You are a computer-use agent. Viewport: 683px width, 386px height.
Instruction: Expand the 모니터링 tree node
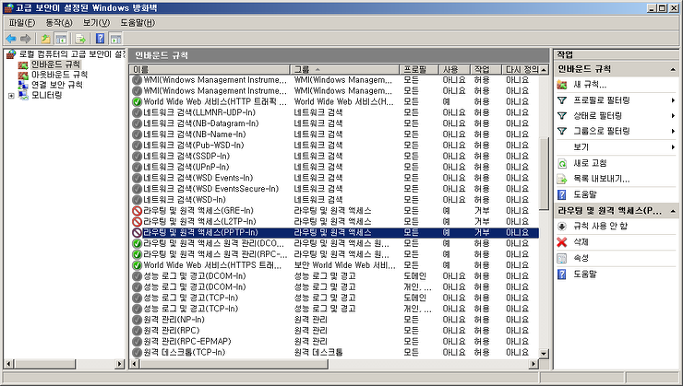point(11,96)
